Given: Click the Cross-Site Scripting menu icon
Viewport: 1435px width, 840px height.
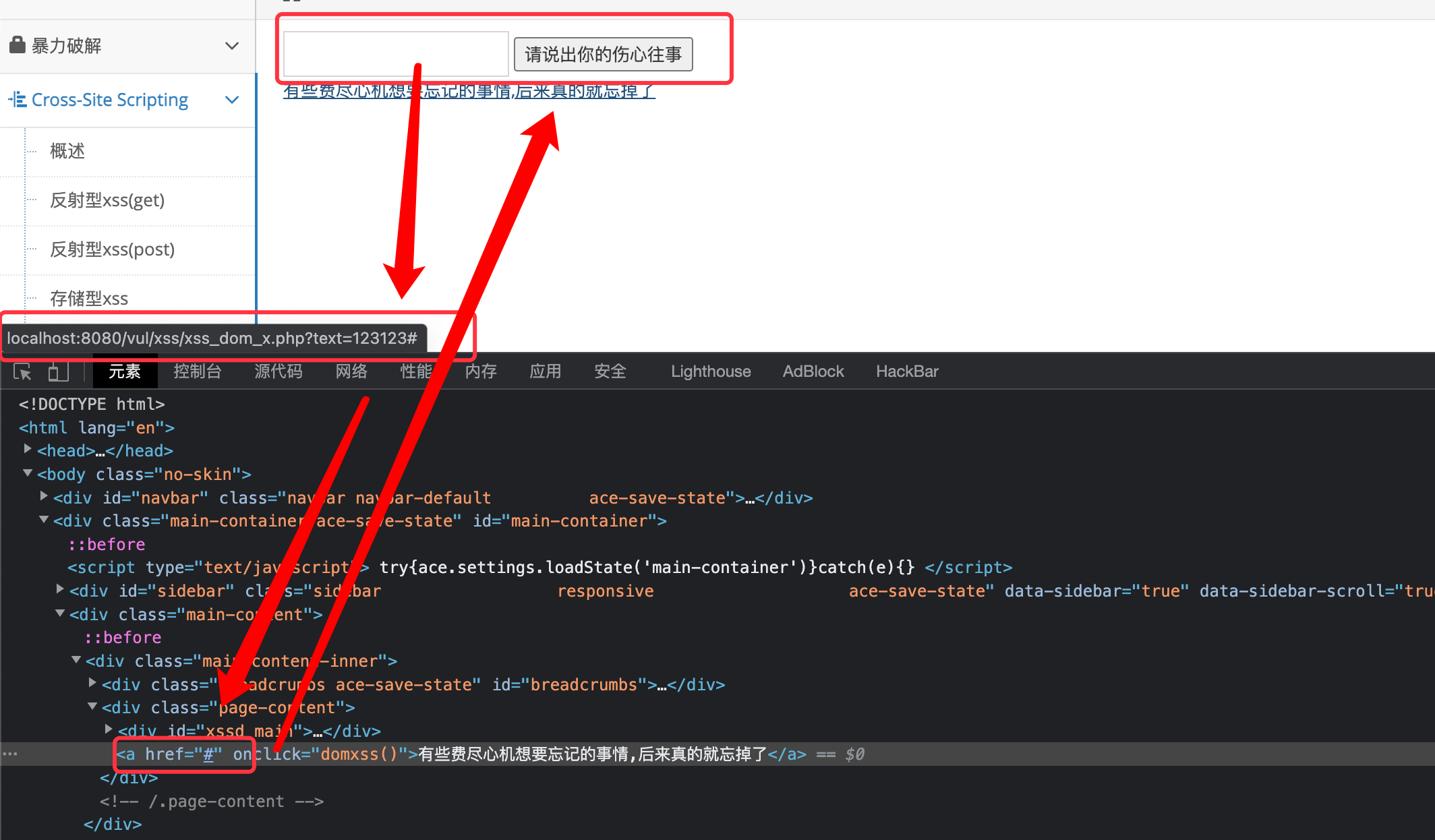Looking at the screenshot, I should tap(18, 100).
